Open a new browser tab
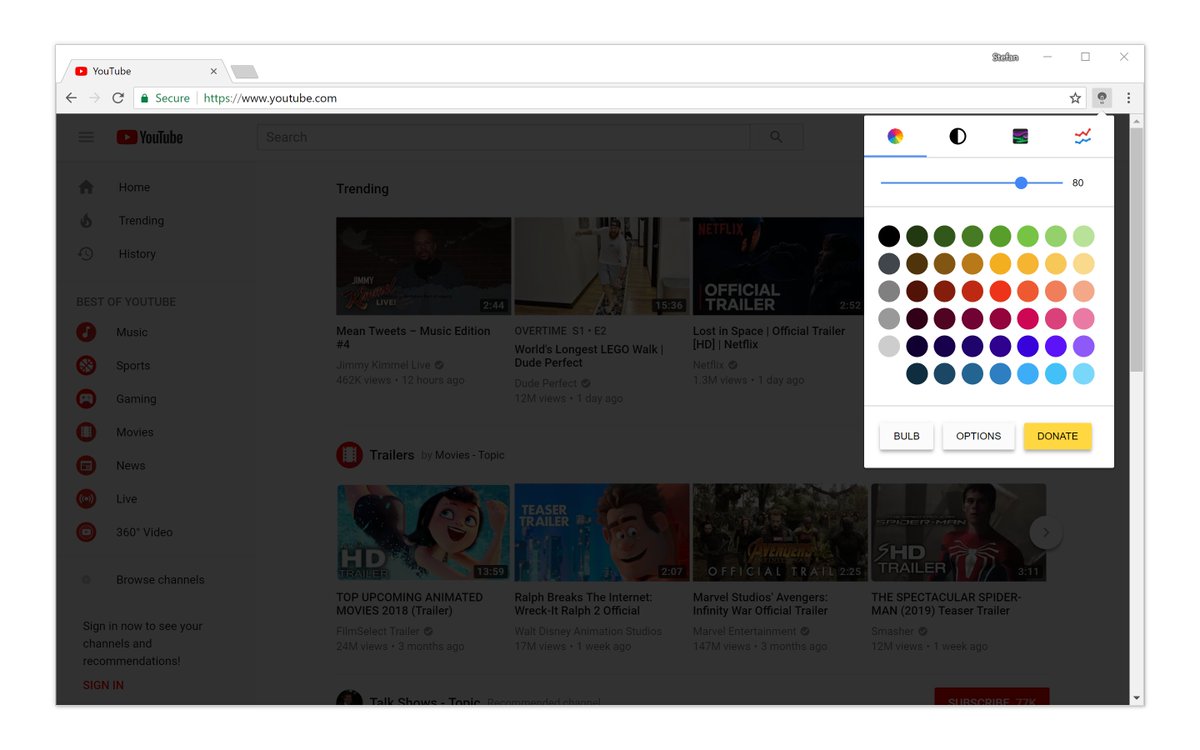This screenshot has width=1200, height=750. (244, 71)
